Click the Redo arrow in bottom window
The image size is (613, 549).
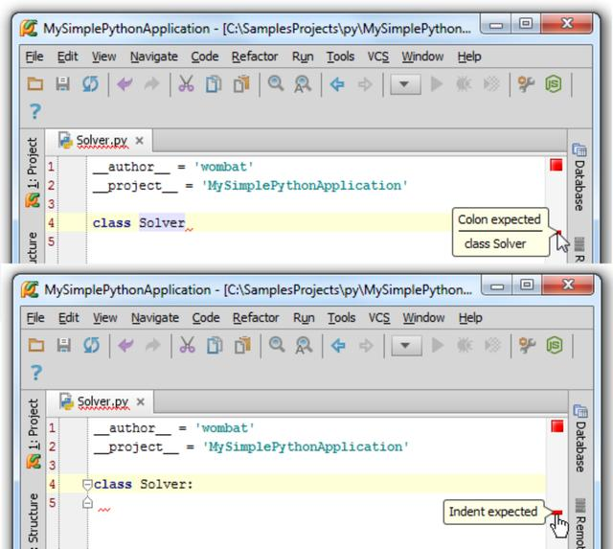click(x=153, y=345)
